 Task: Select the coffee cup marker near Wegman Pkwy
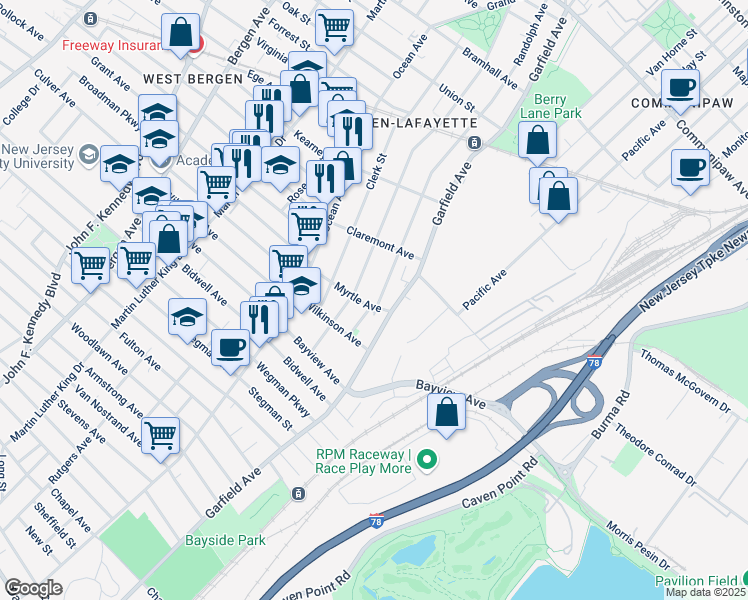[x=230, y=351]
